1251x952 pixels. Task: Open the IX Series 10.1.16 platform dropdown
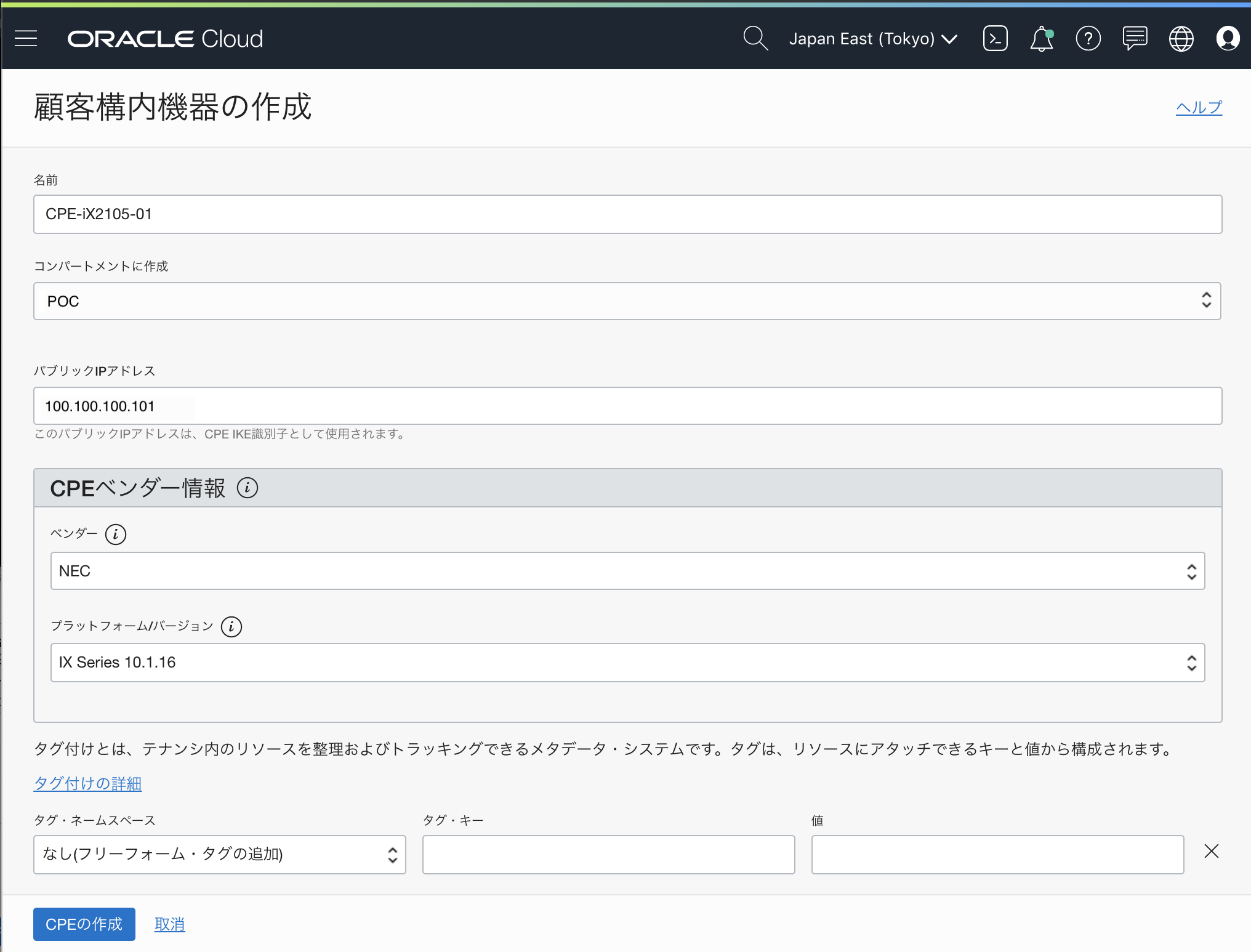click(x=627, y=663)
